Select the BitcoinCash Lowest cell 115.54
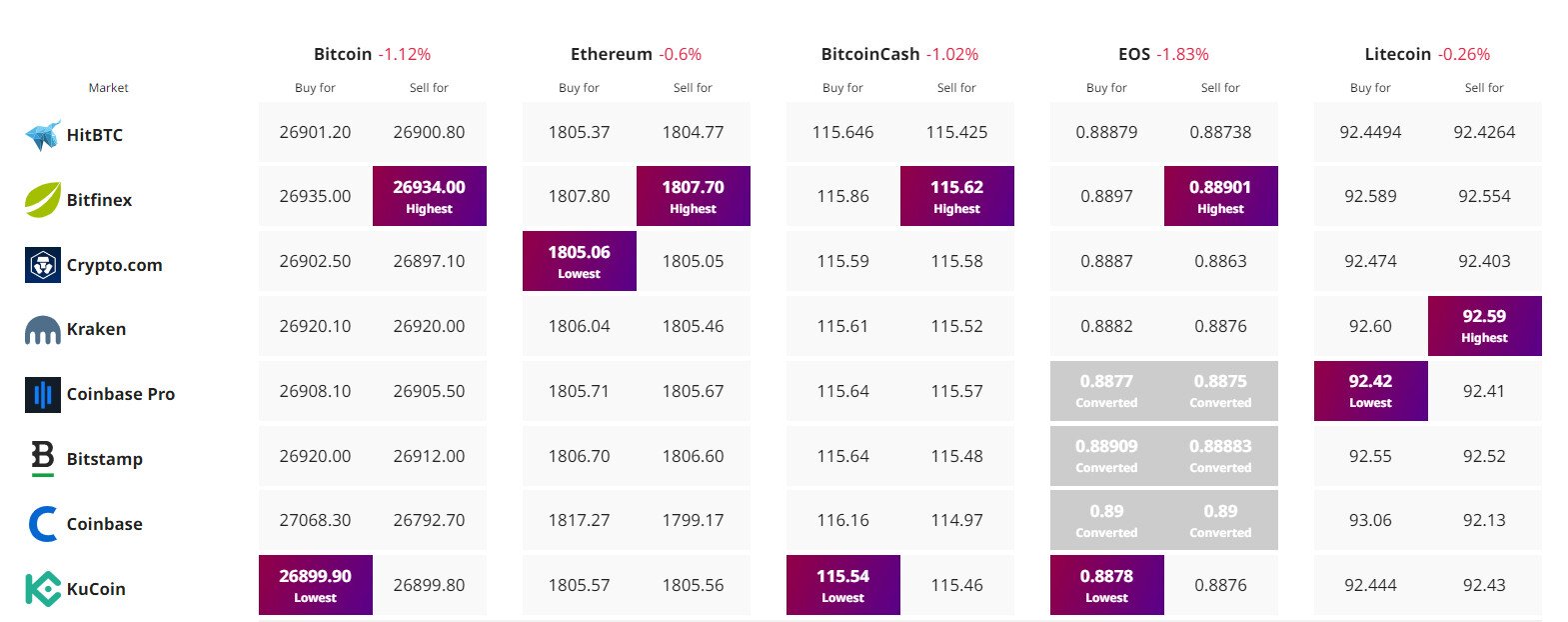The width and height of the screenshot is (1568, 622). tap(842, 585)
